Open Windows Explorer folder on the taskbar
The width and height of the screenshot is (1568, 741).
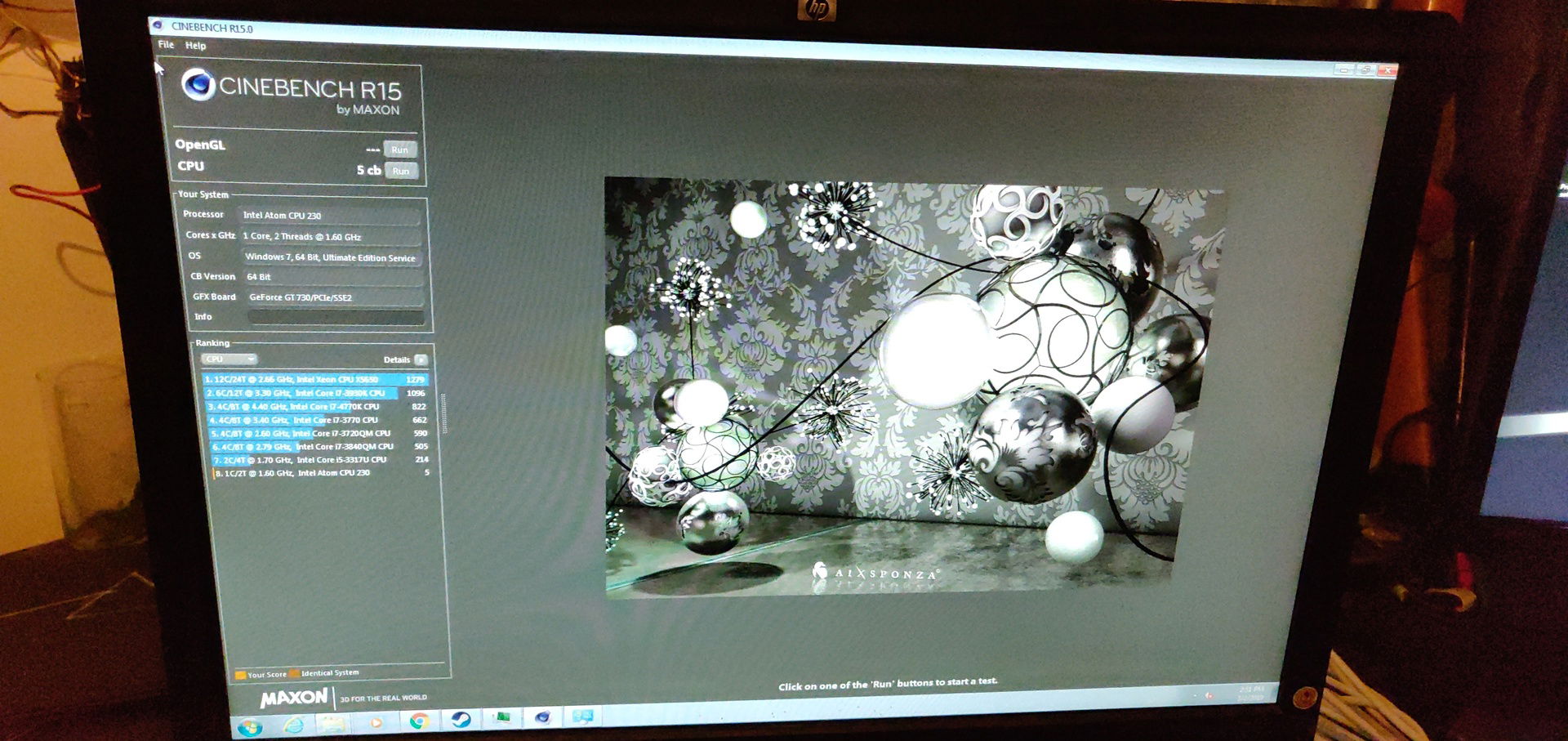pyautogui.click(x=332, y=723)
